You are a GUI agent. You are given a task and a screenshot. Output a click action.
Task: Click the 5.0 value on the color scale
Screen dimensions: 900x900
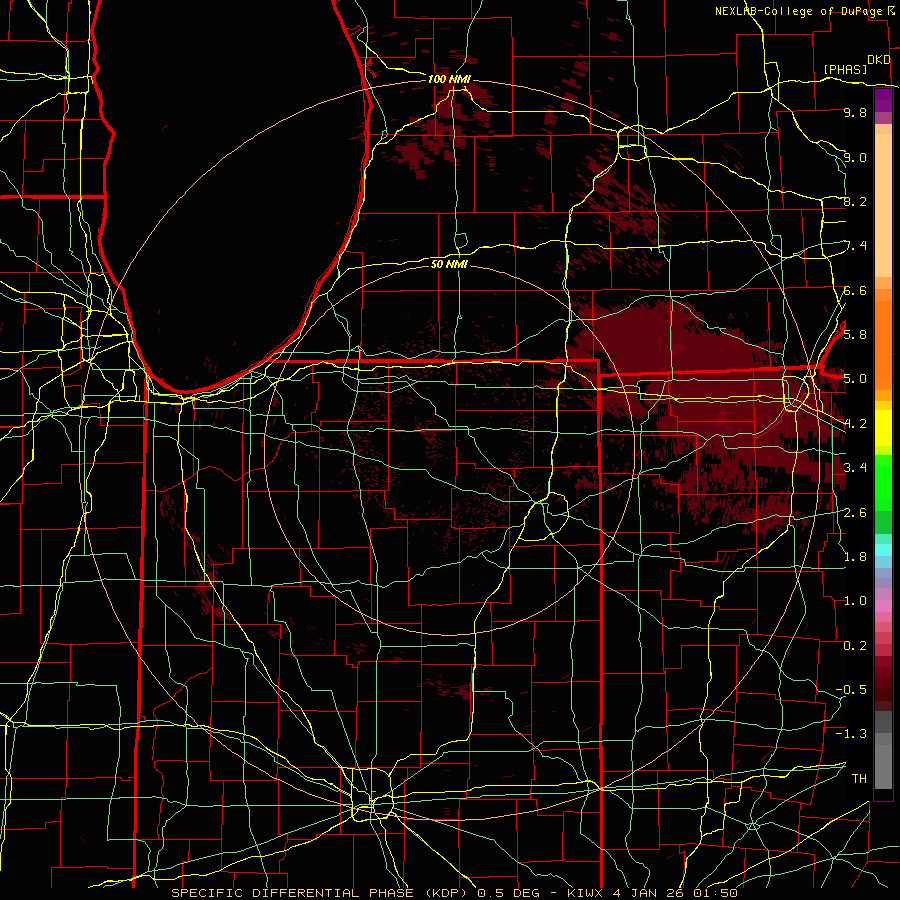tap(855, 379)
